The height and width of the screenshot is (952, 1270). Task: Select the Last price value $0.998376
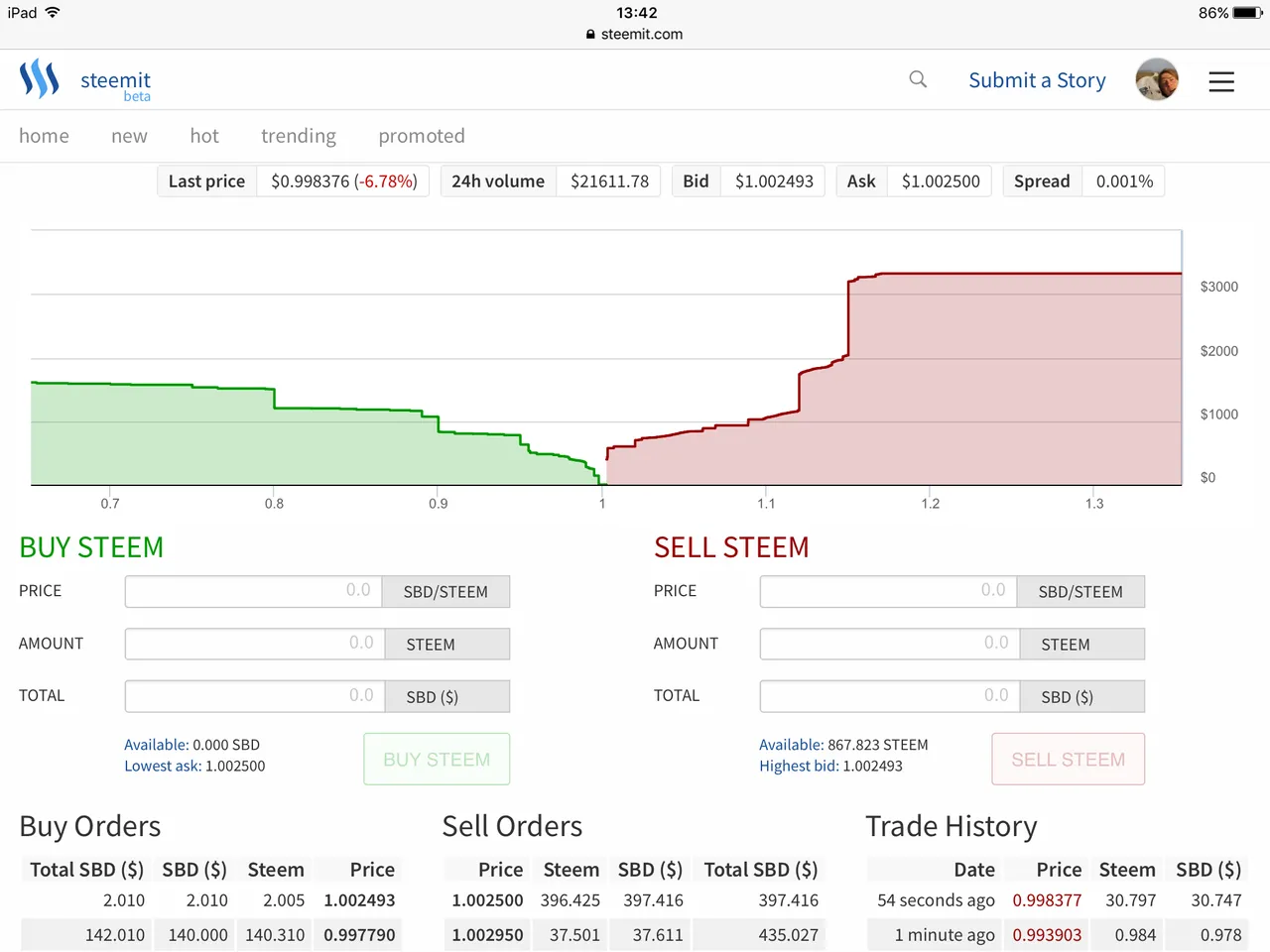click(310, 181)
